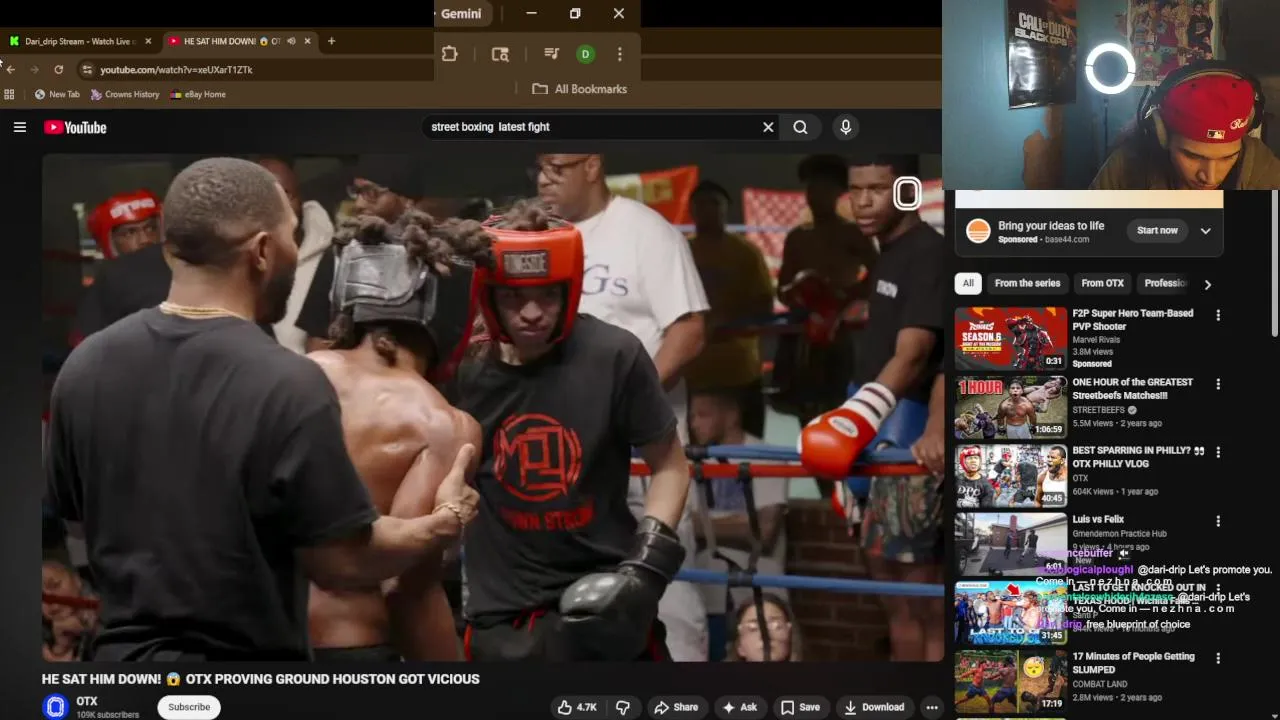Open a new tab with plus button
This screenshot has width=1280, height=720.
[331, 41]
